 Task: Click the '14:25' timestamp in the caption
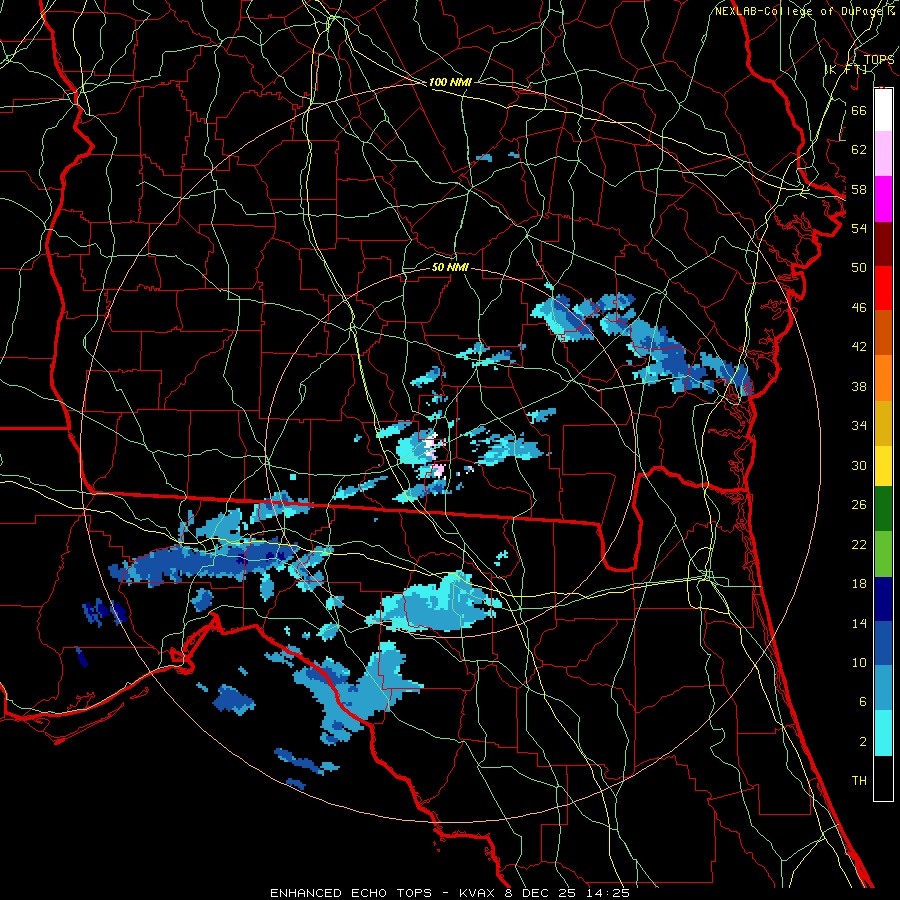tap(608, 893)
